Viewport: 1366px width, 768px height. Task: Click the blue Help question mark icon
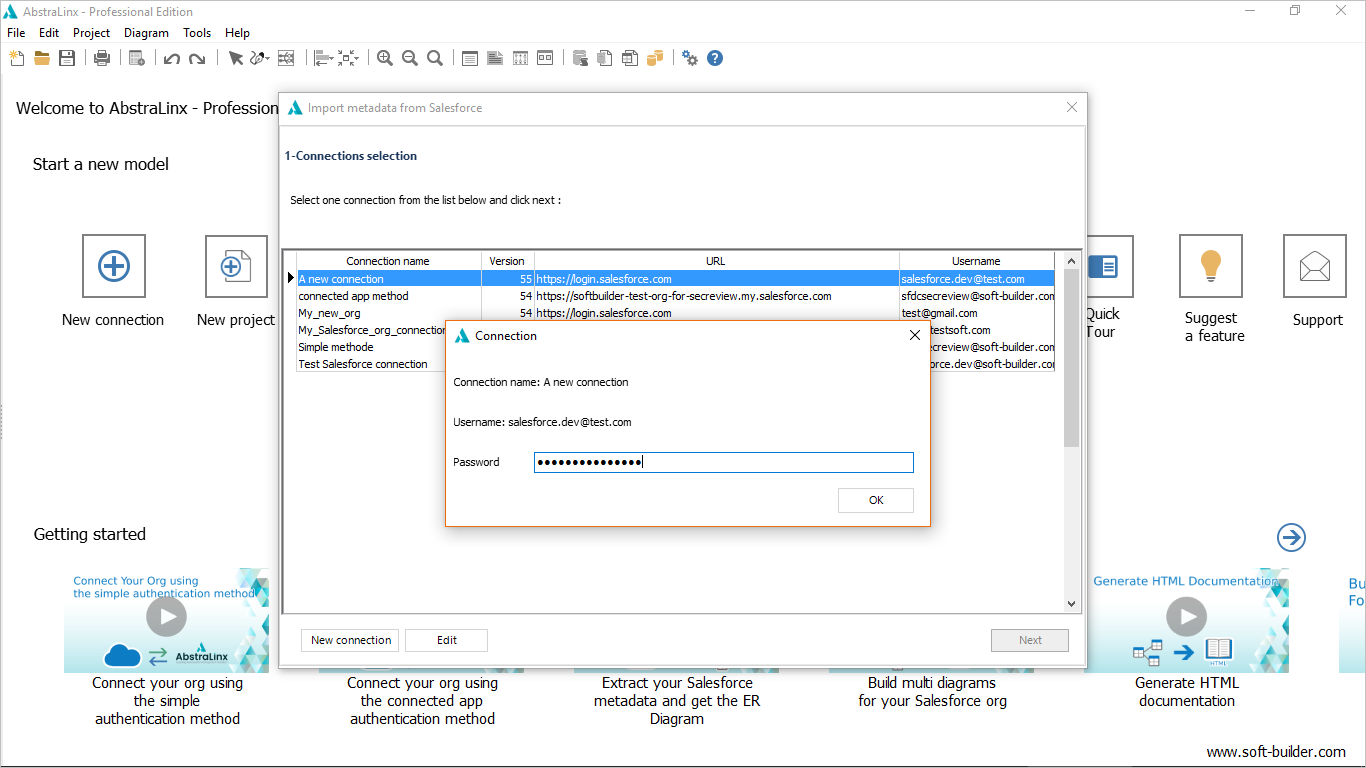tap(715, 58)
